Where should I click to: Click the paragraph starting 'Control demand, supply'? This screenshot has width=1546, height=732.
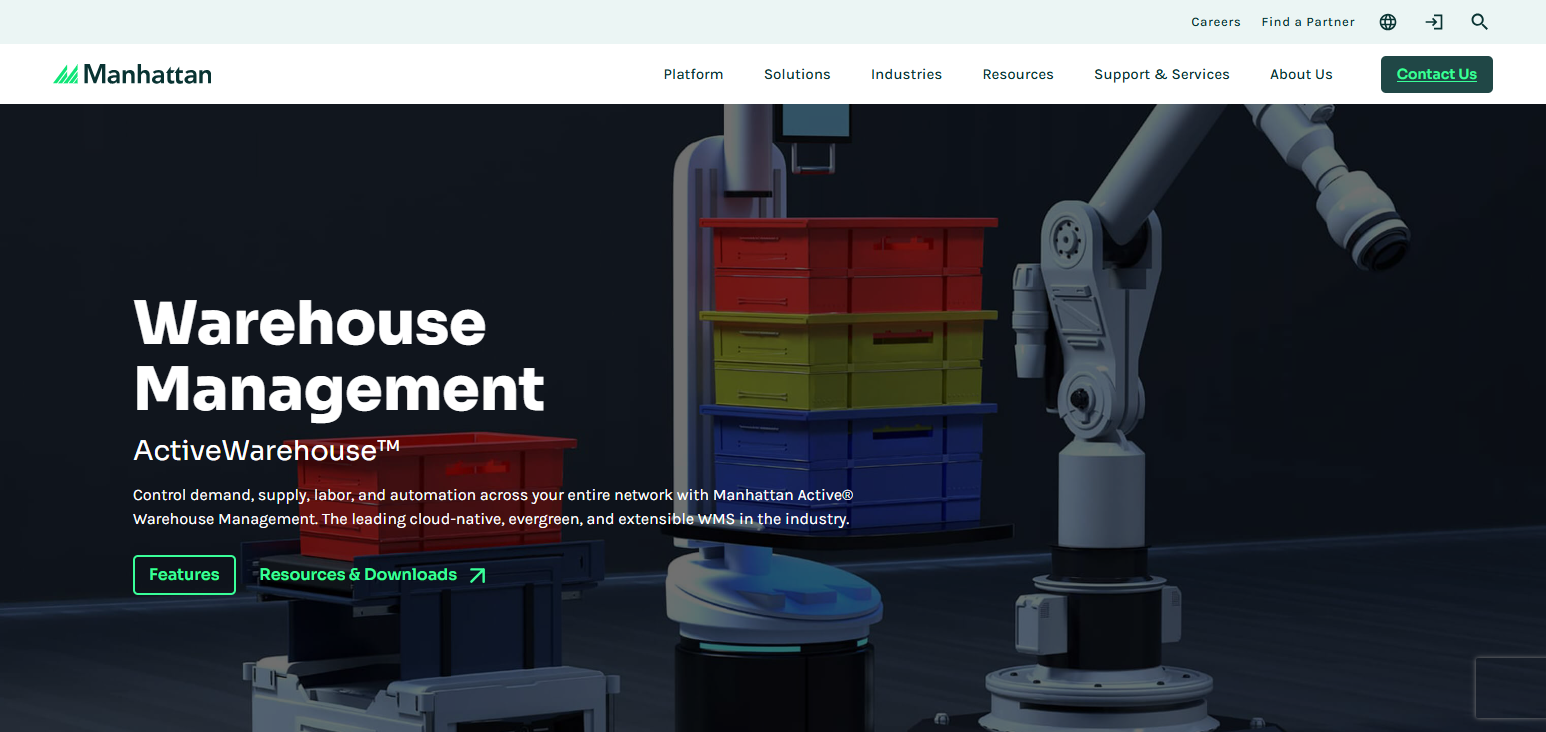click(493, 507)
